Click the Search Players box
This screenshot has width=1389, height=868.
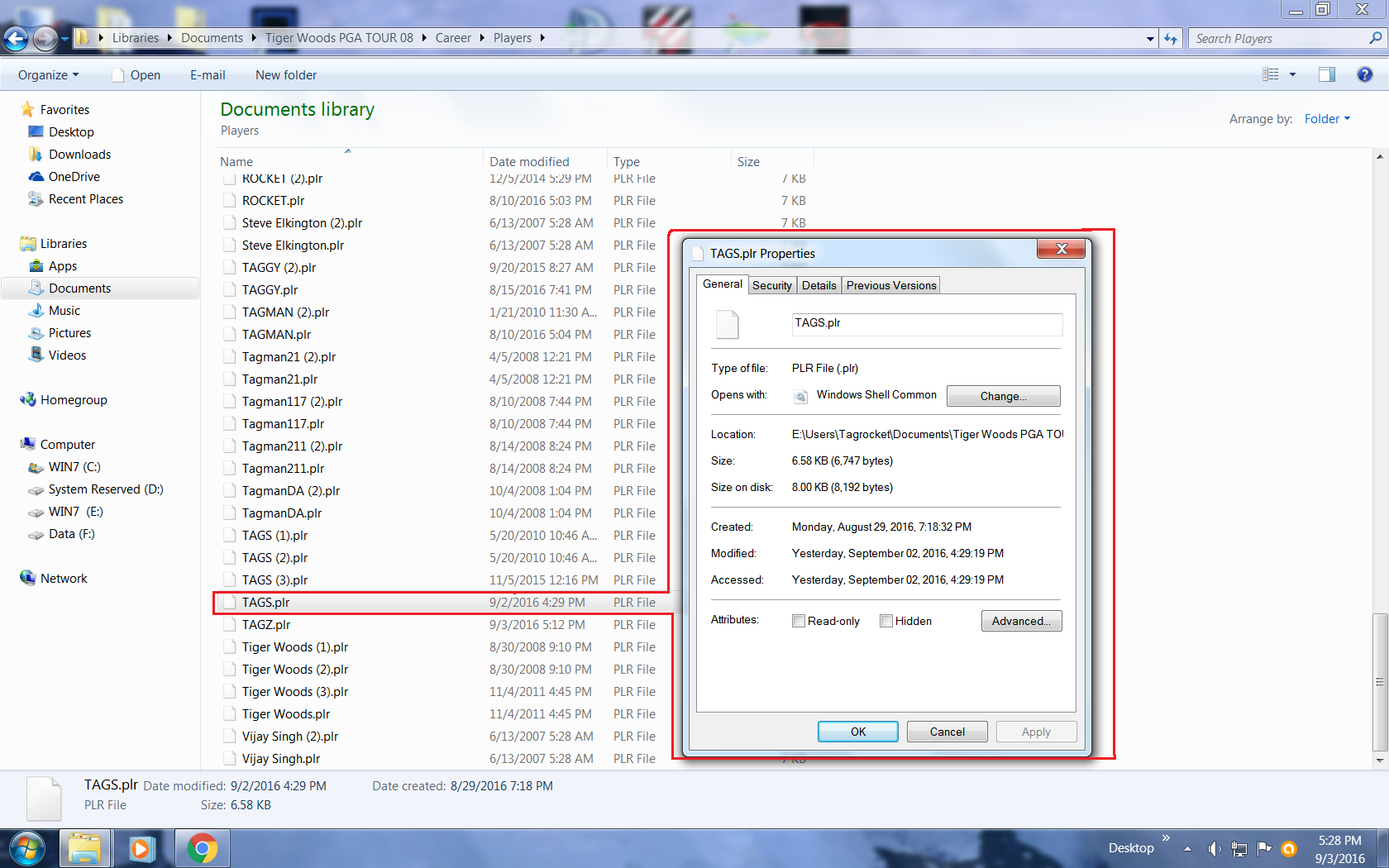point(1278,39)
